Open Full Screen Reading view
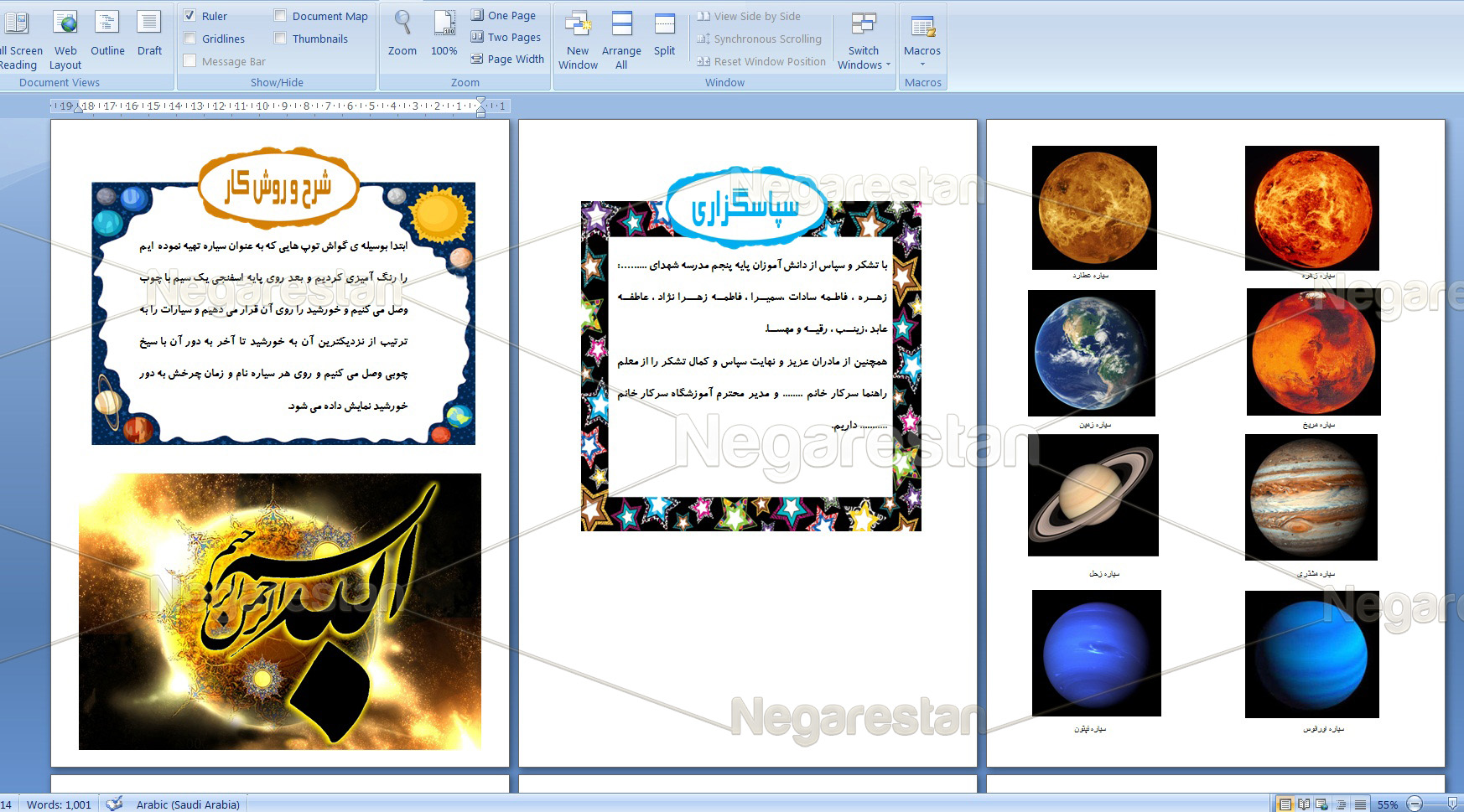The image size is (1464, 812). pyautogui.click(x=18, y=39)
